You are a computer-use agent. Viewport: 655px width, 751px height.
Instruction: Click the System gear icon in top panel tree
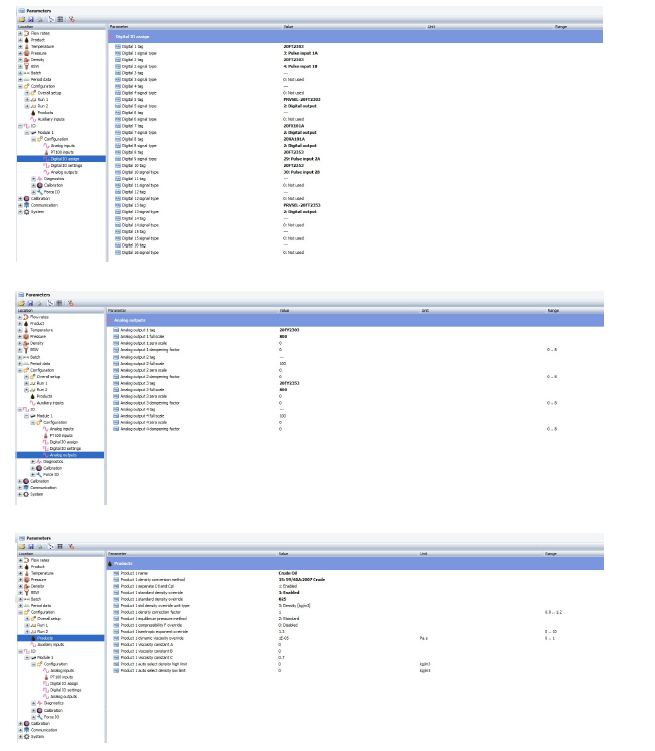tap(27, 212)
